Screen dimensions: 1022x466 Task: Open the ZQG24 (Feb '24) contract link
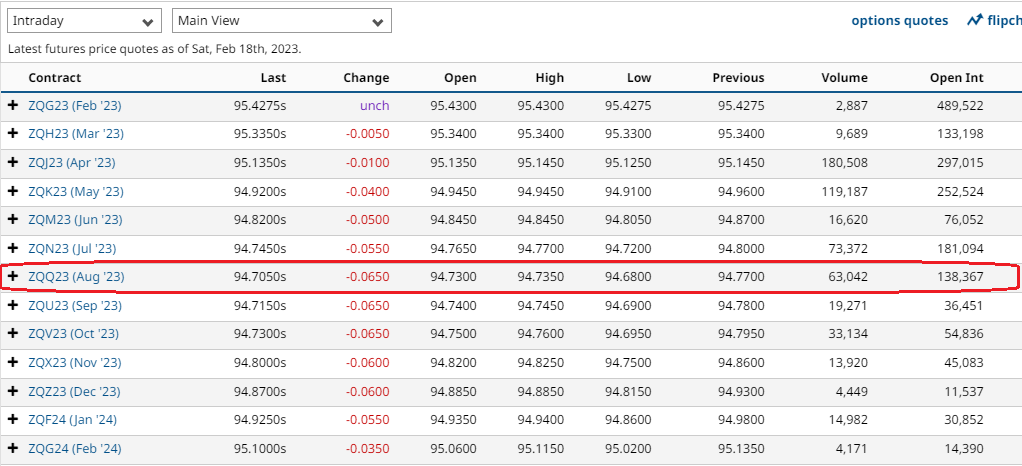[x=74, y=449]
